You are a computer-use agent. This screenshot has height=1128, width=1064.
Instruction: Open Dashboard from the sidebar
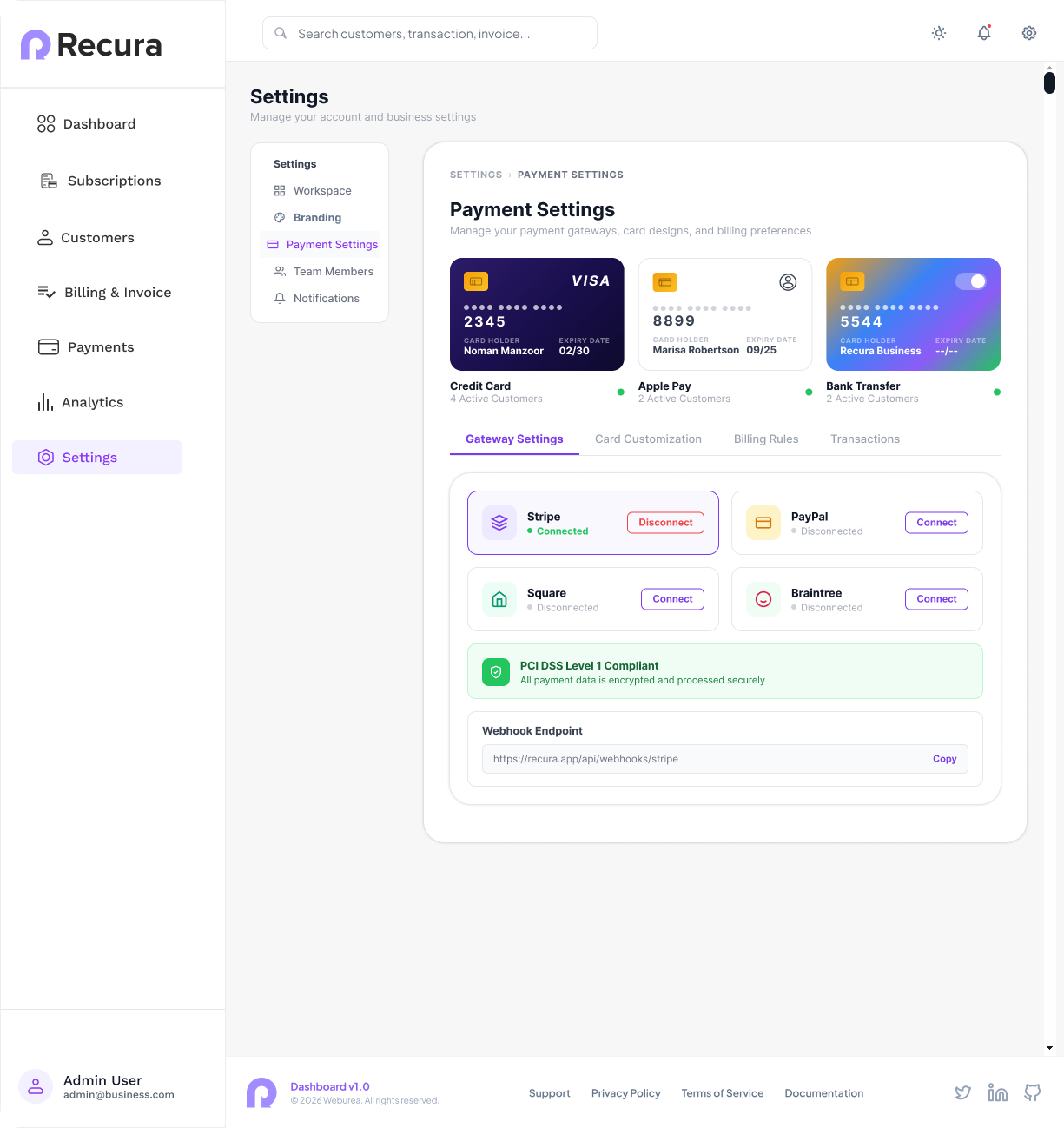pyautogui.click(x=87, y=124)
